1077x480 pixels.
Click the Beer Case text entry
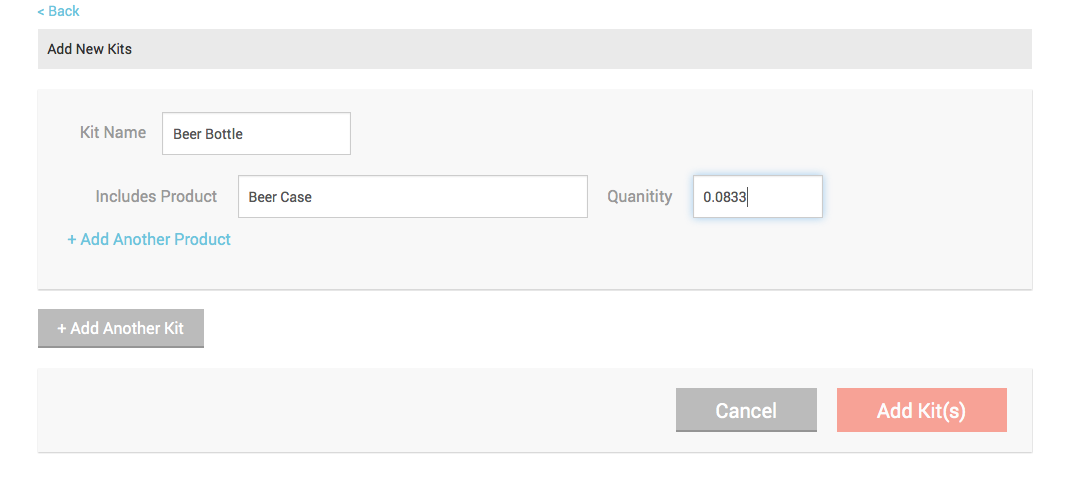pos(280,197)
